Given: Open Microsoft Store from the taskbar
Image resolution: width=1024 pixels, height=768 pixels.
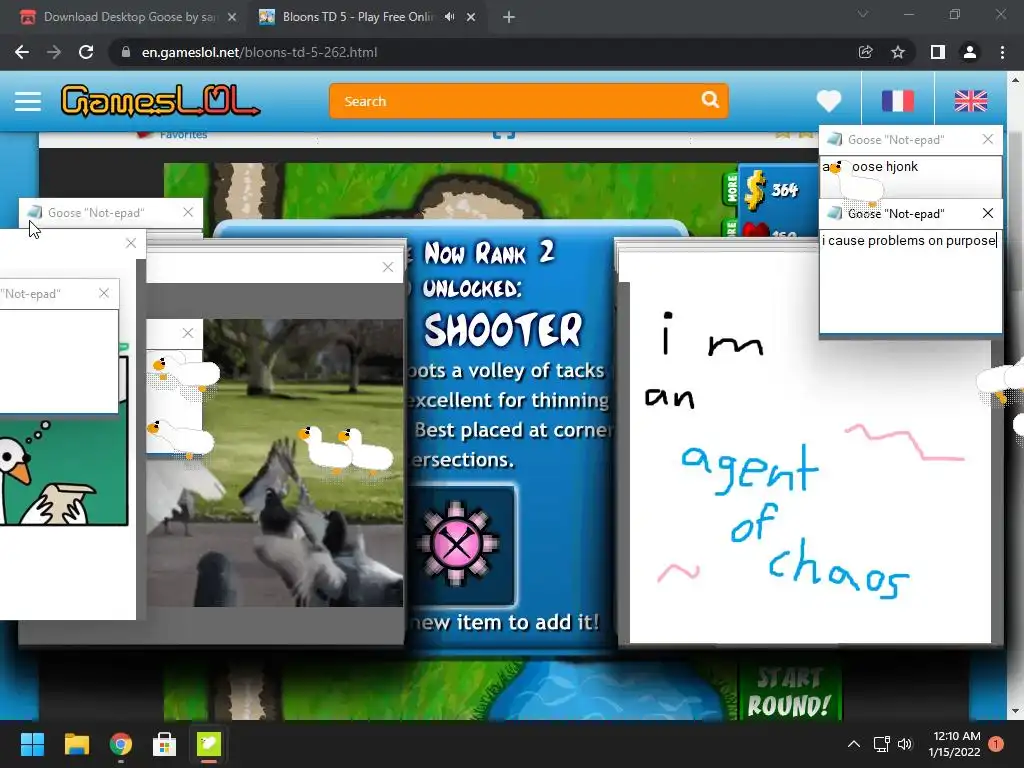Looking at the screenshot, I should (x=165, y=744).
